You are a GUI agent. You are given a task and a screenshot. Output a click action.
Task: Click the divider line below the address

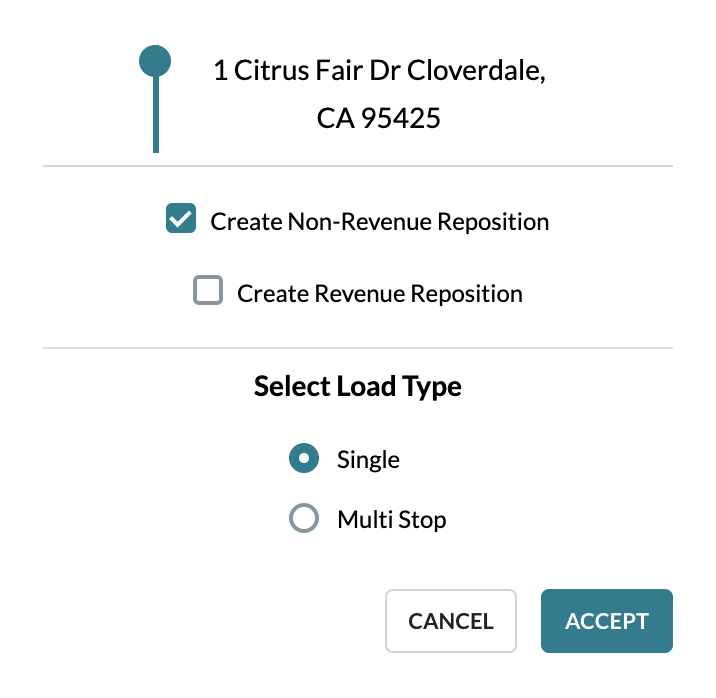pos(357,165)
